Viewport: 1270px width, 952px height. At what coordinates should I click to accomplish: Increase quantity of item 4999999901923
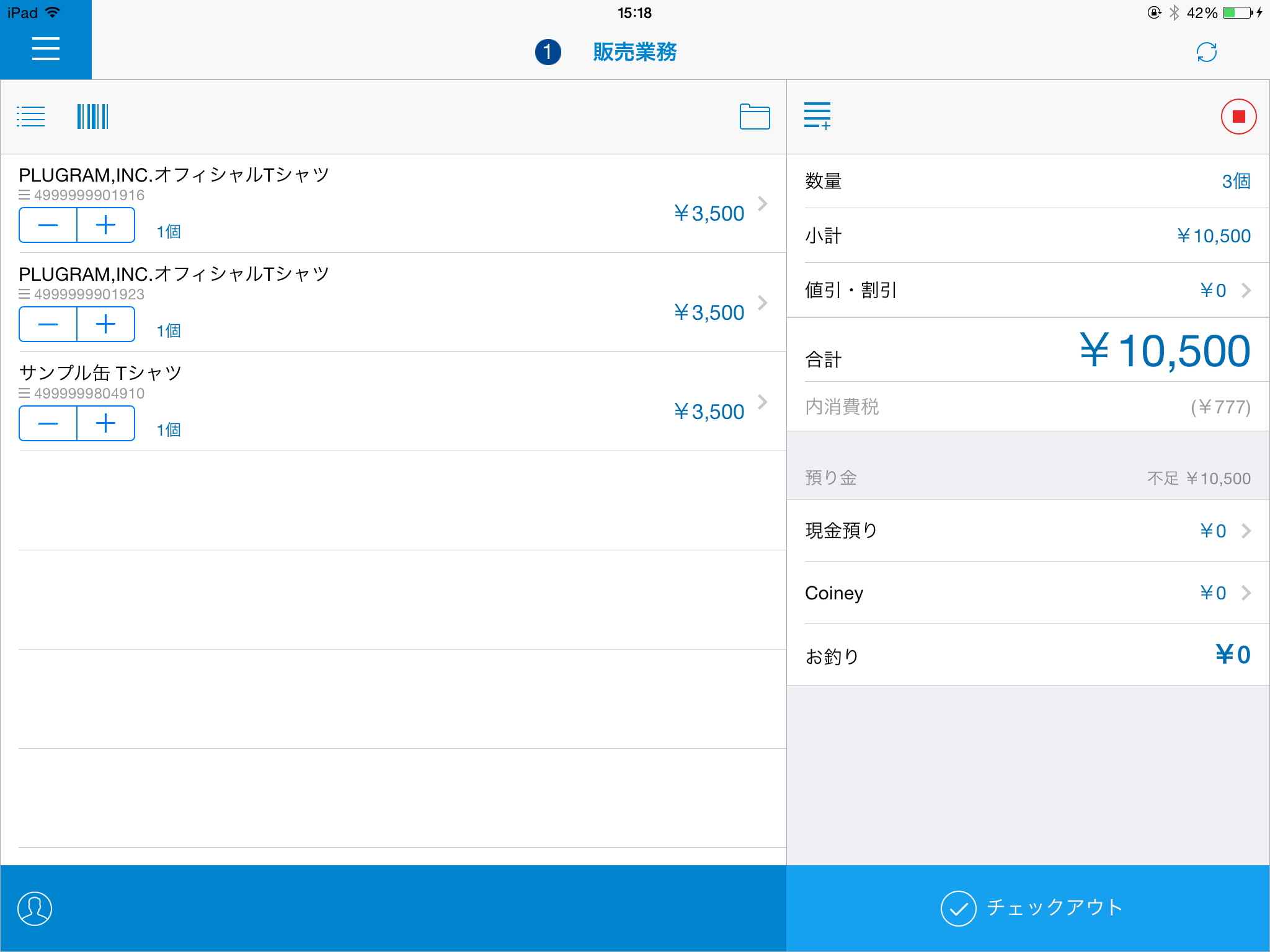(x=106, y=324)
